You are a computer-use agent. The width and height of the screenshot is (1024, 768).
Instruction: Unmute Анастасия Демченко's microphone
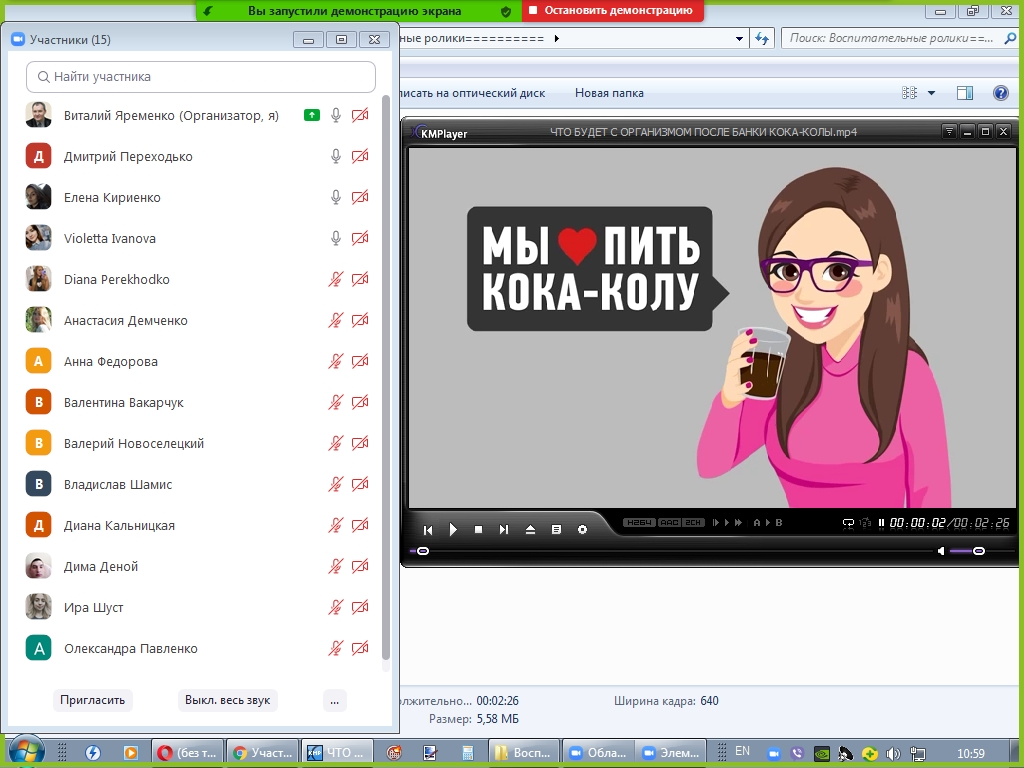336,321
